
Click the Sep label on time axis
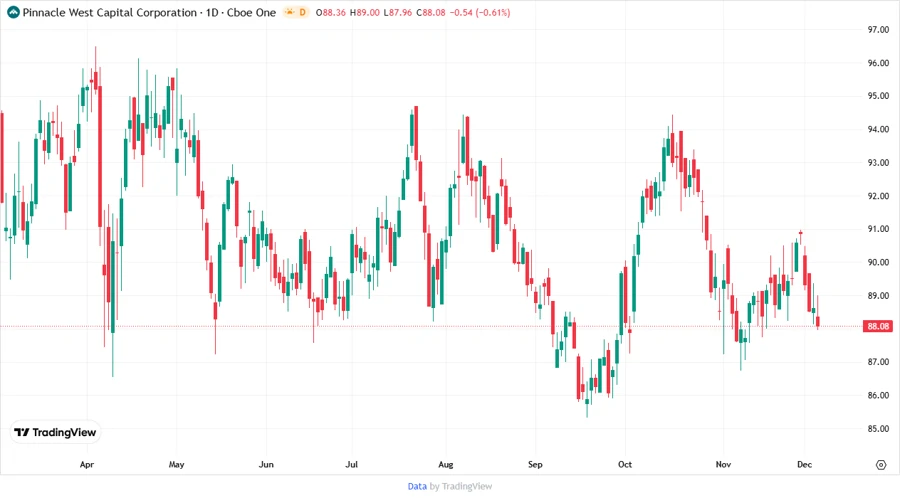[535, 465]
